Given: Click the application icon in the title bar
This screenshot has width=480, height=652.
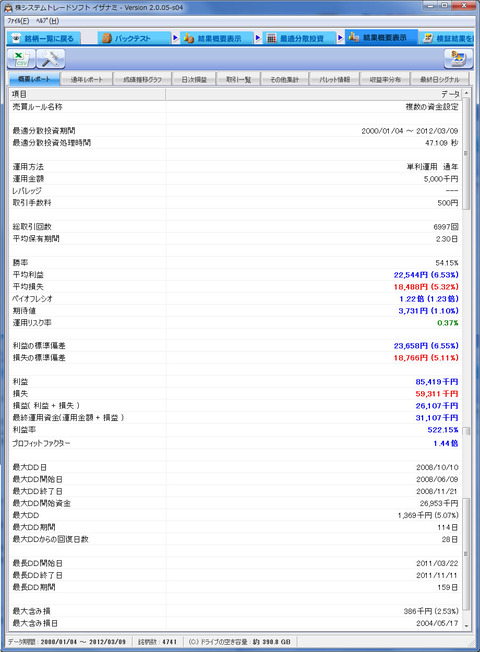Looking at the screenshot, I should point(8,7).
